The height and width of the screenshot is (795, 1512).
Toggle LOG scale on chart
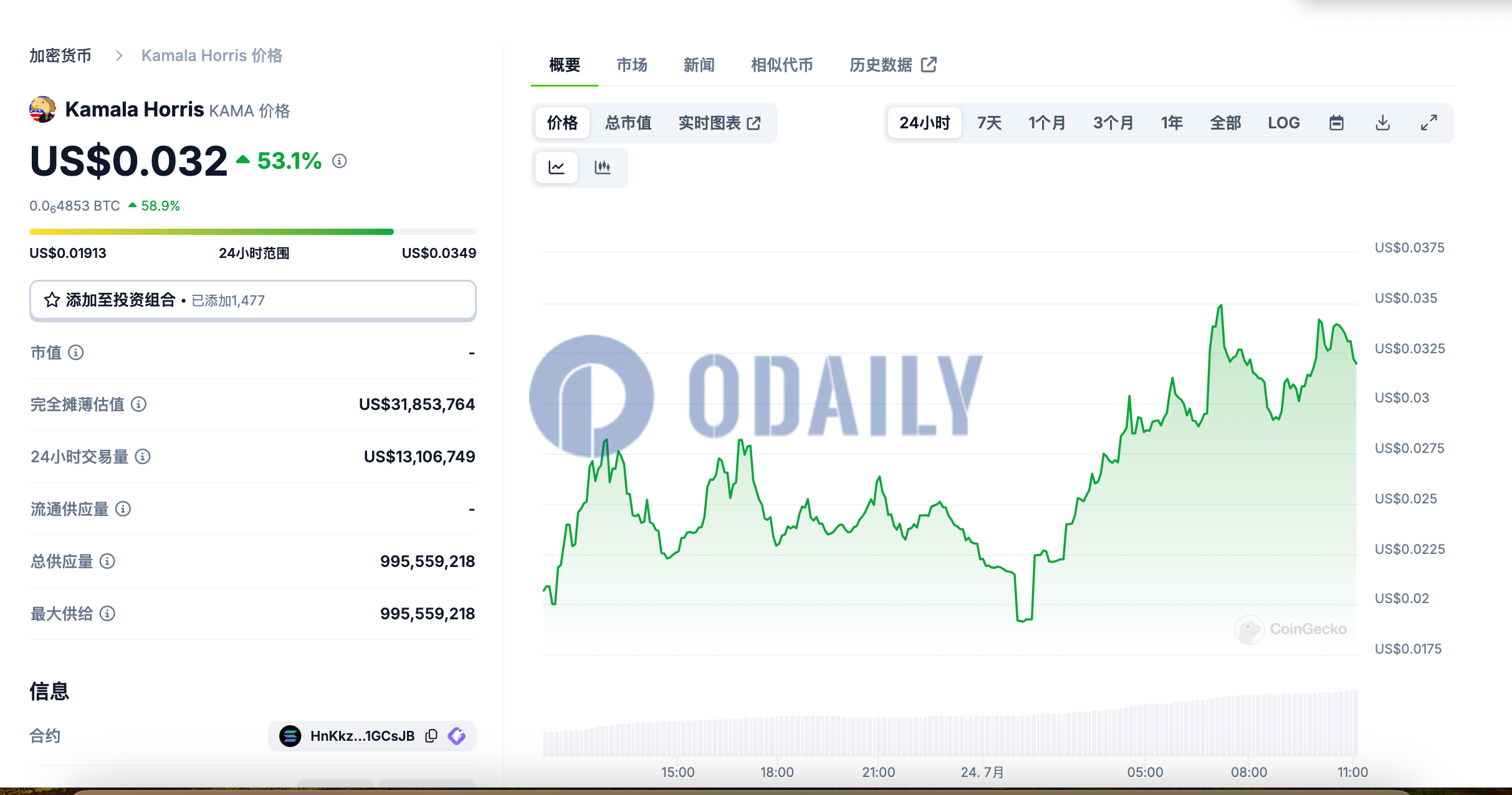point(1284,123)
